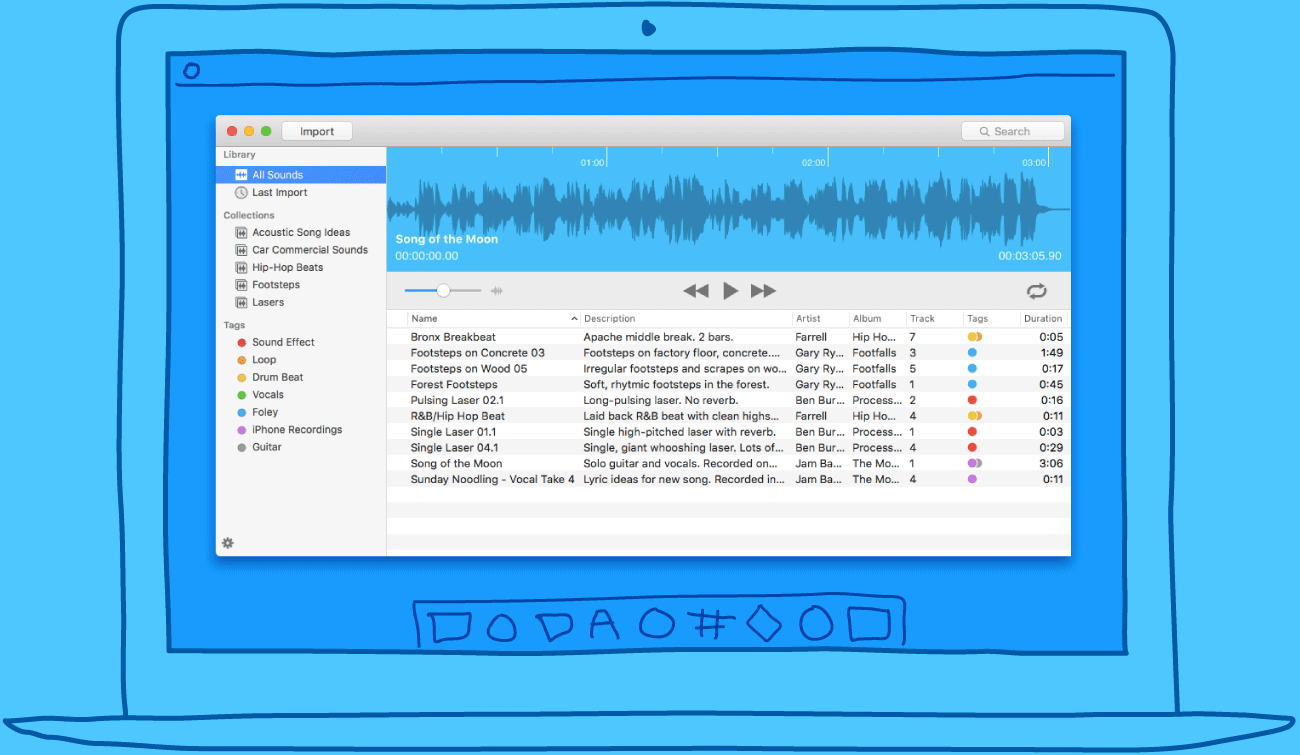This screenshot has width=1300, height=755.
Task: Select Single Laser 01.1 row
Action: point(728,432)
